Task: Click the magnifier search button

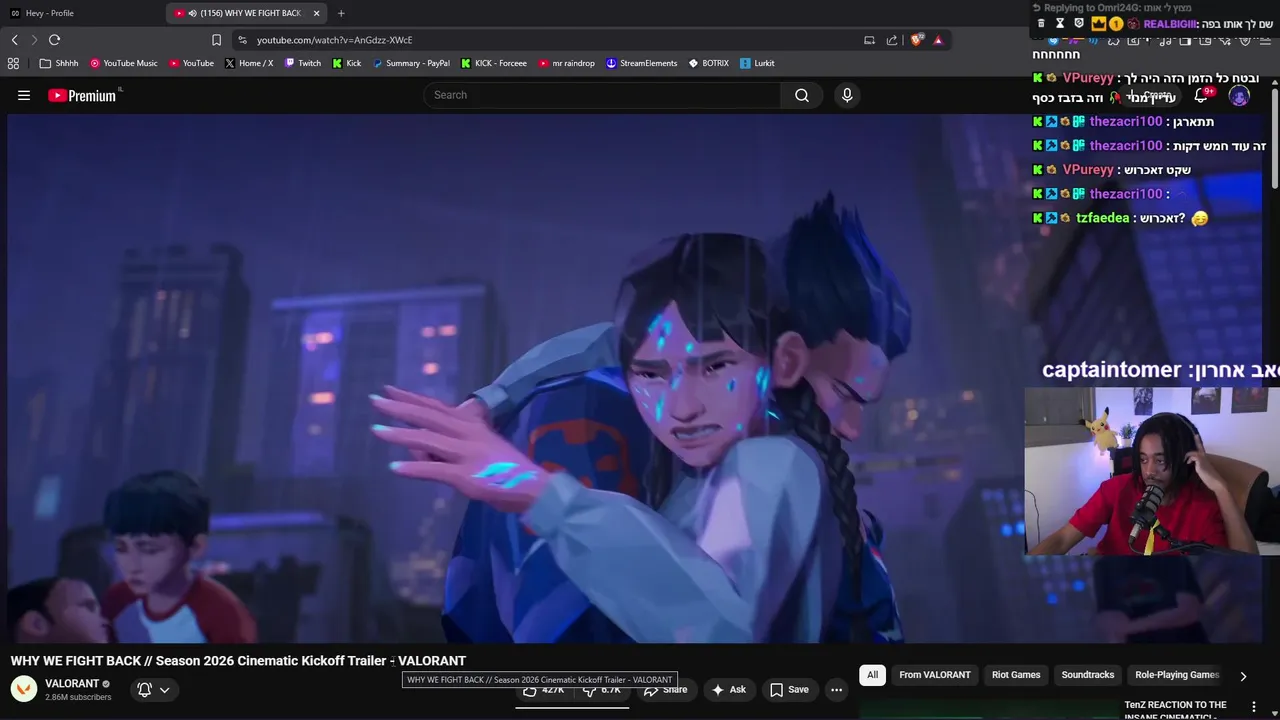Action: pyautogui.click(x=802, y=95)
